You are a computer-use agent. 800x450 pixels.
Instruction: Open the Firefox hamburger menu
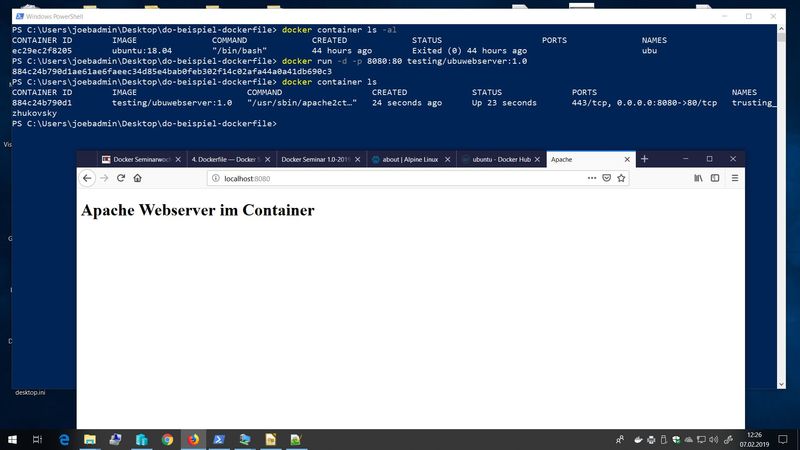pyautogui.click(x=735, y=178)
